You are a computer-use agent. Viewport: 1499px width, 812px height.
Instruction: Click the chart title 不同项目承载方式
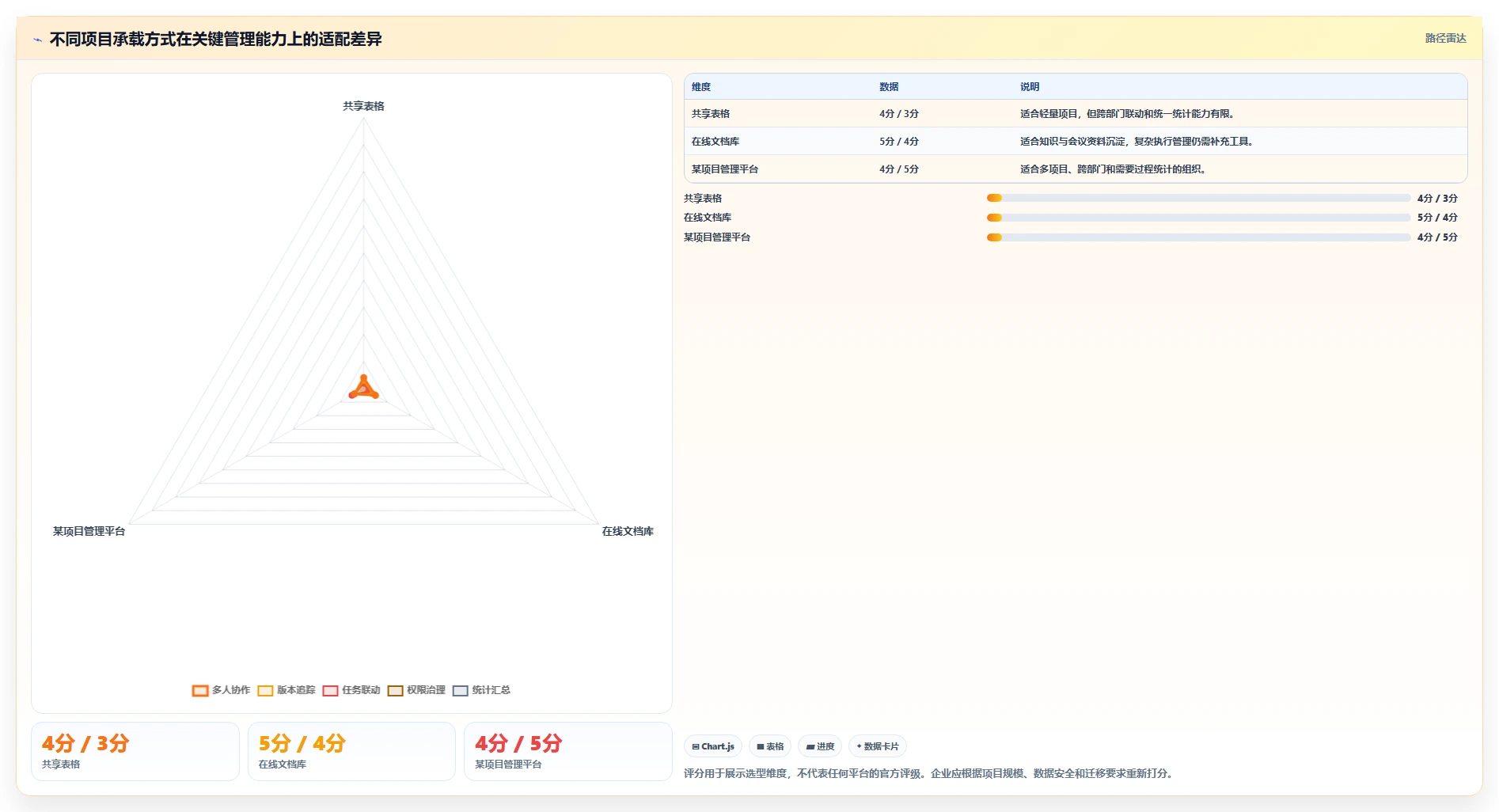[215, 39]
